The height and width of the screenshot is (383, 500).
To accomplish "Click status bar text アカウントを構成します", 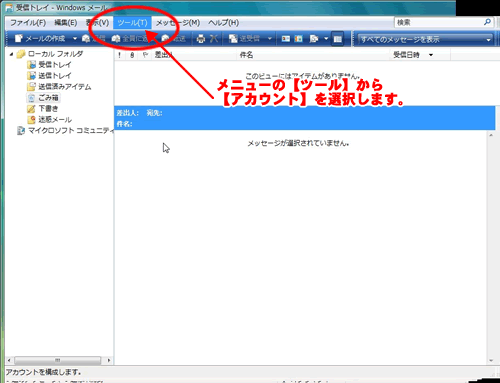I will coord(43,372).
